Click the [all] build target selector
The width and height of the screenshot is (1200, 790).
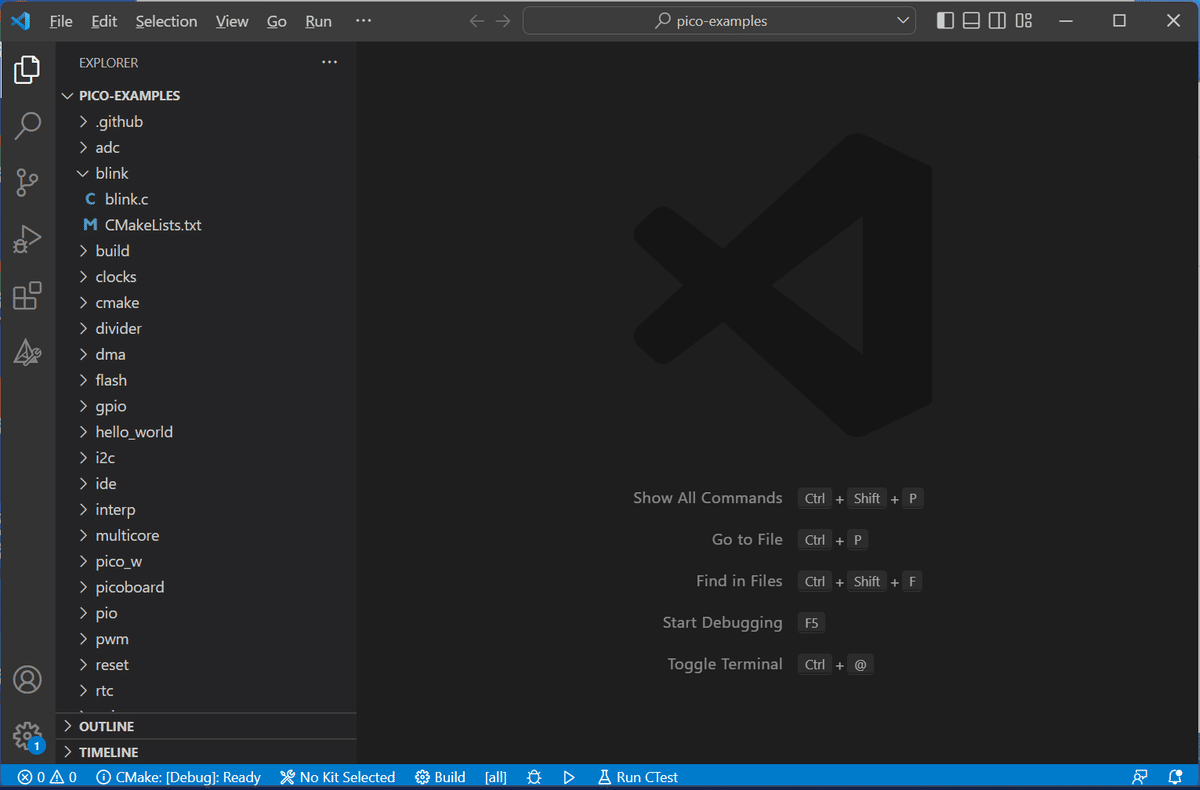click(x=496, y=777)
